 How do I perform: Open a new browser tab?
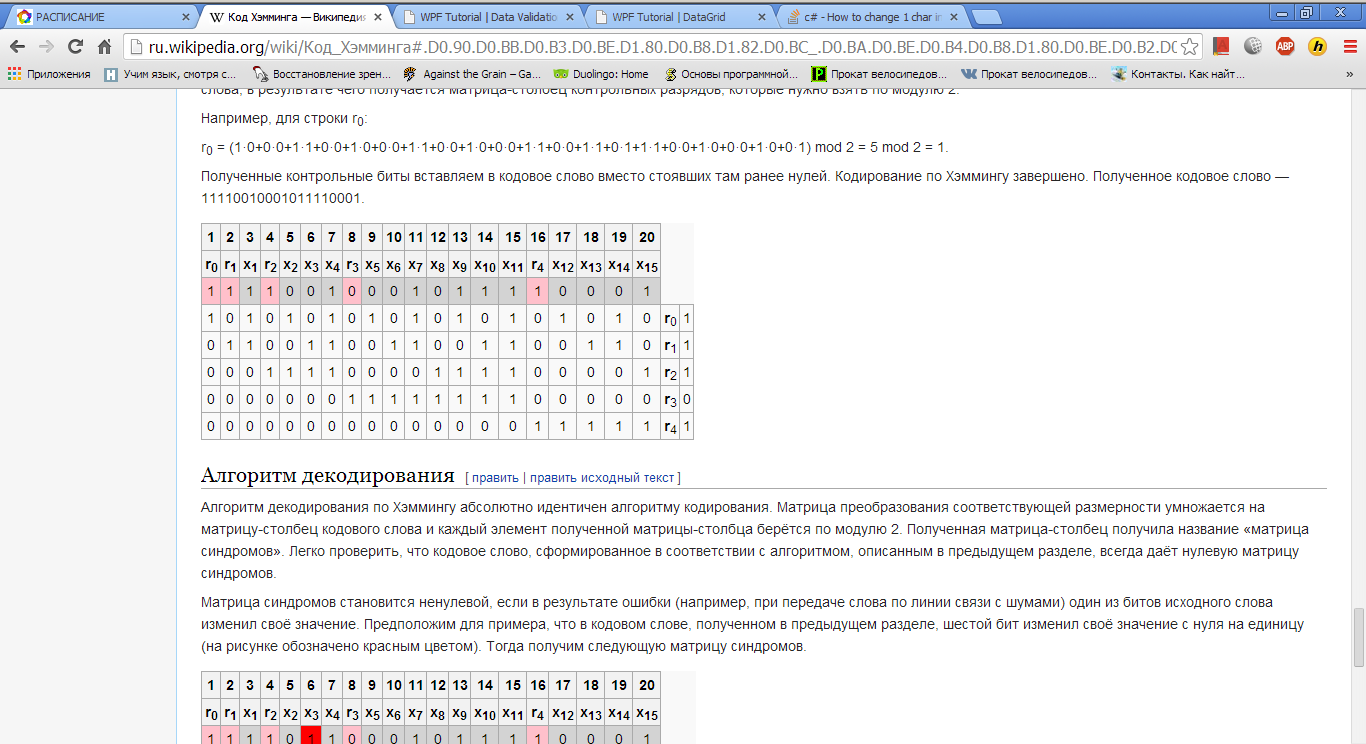(x=986, y=17)
